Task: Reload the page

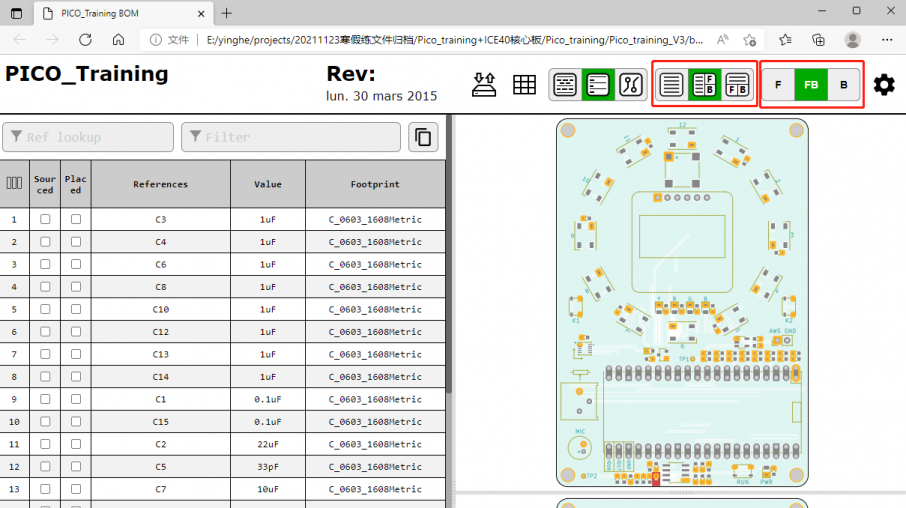Action: (86, 40)
